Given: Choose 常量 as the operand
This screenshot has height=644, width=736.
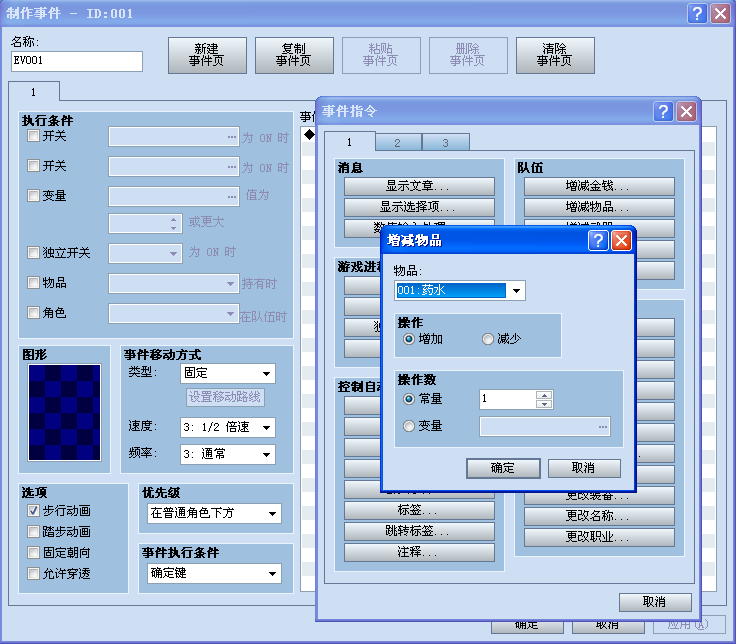Looking at the screenshot, I should click(409, 399).
